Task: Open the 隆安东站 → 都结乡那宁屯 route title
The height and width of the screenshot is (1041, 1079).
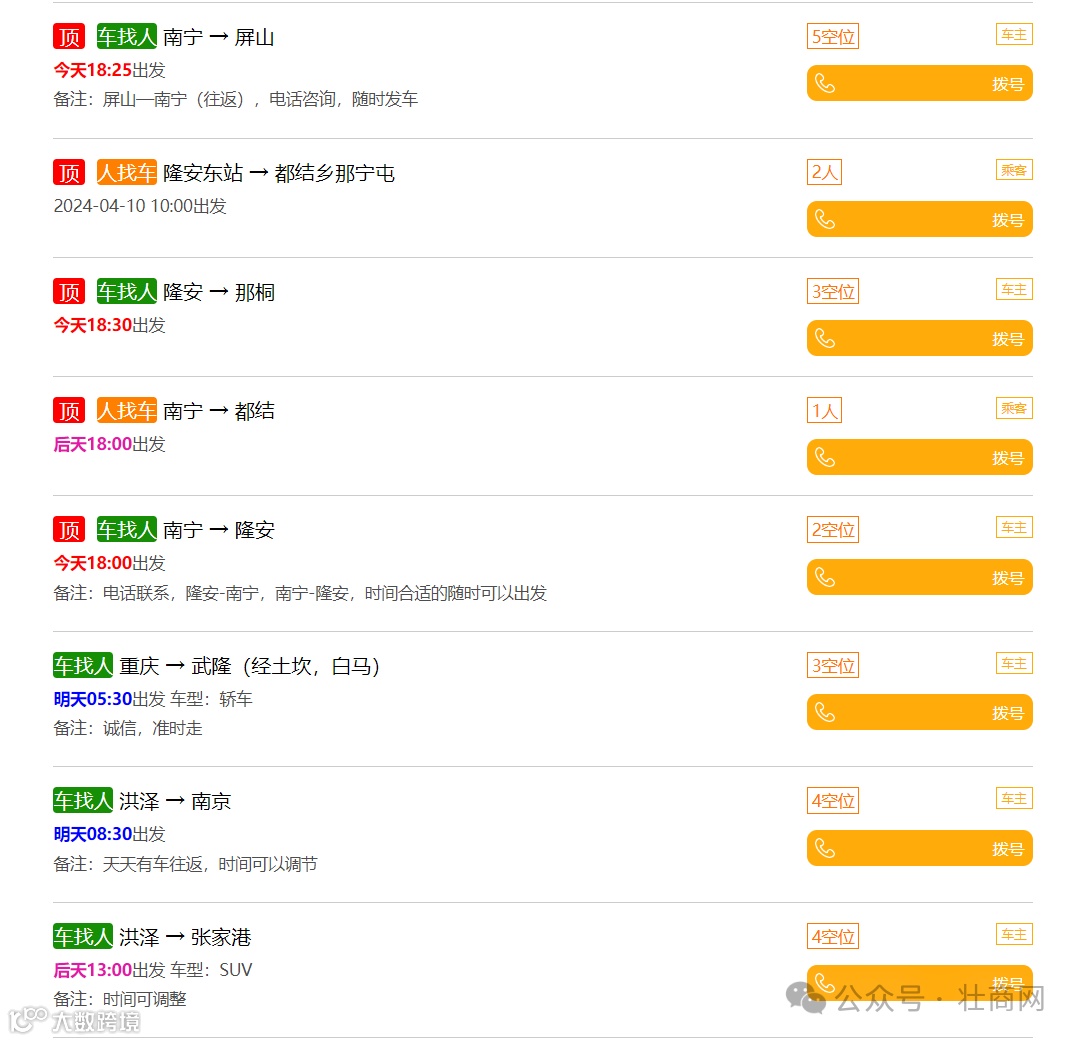Action: (279, 173)
